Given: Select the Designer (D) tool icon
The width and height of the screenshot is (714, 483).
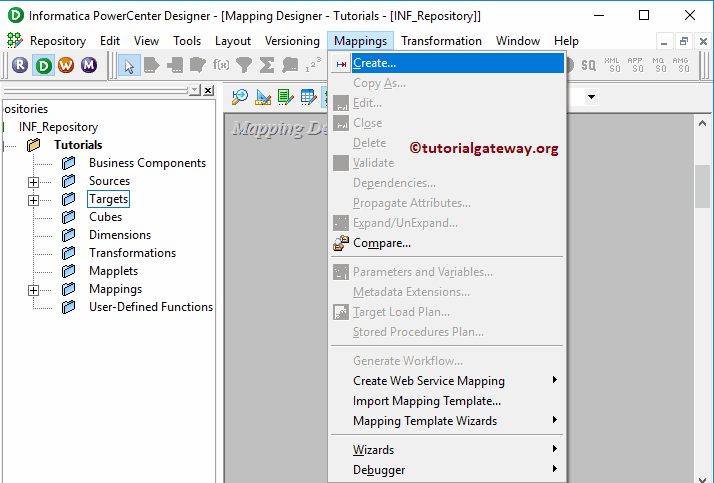Looking at the screenshot, I should pyautogui.click(x=43, y=65).
